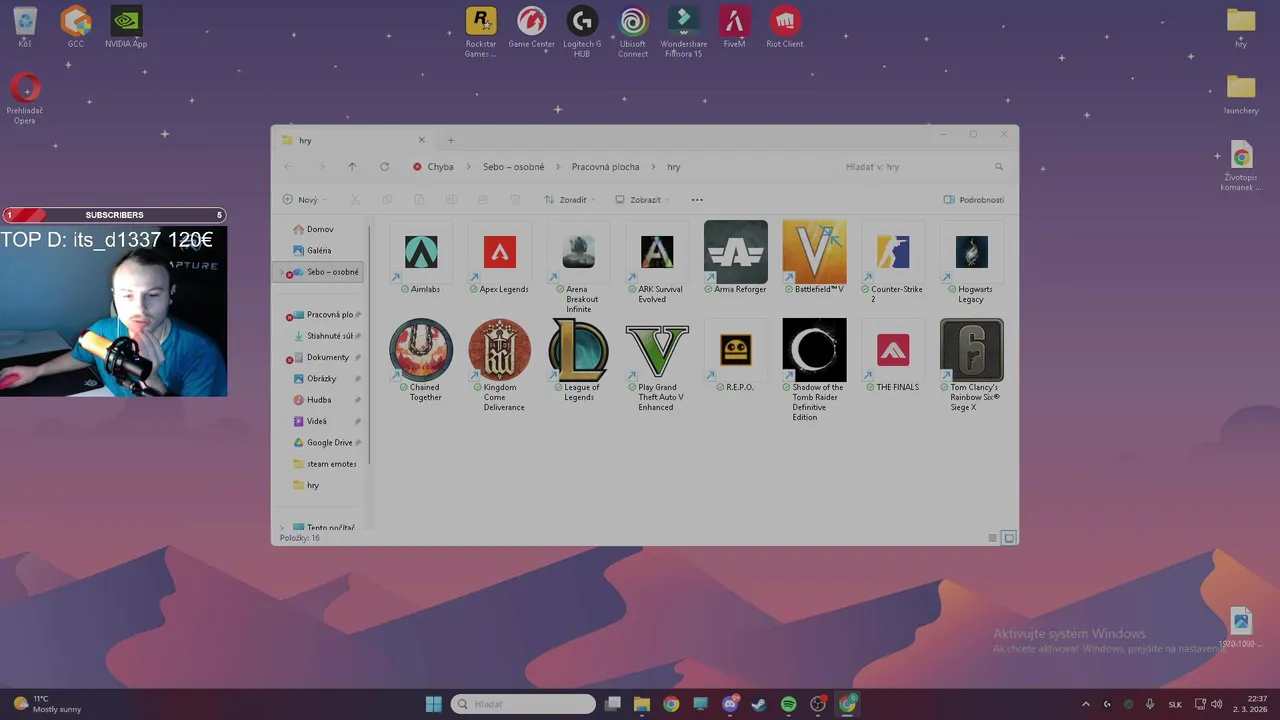Viewport: 1280px width, 720px height.
Task: Open Game Center desktop icon
Action: 531,27
